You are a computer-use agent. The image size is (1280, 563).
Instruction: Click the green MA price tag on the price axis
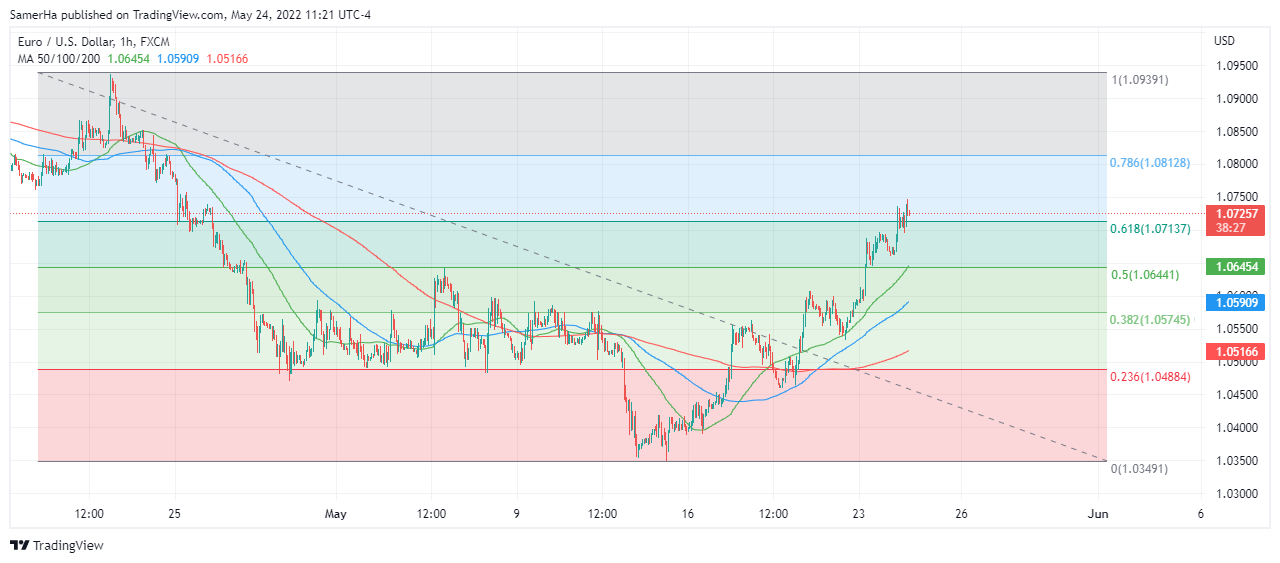pyautogui.click(x=1237, y=267)
